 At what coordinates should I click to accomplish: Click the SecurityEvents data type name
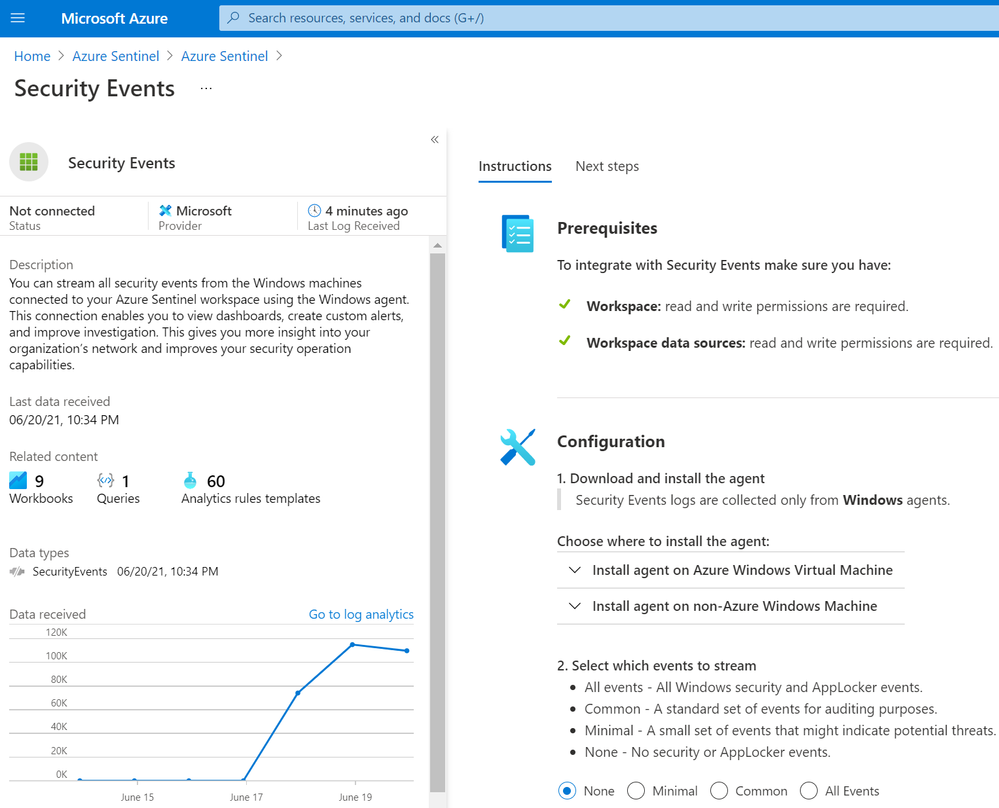point(70,572)
